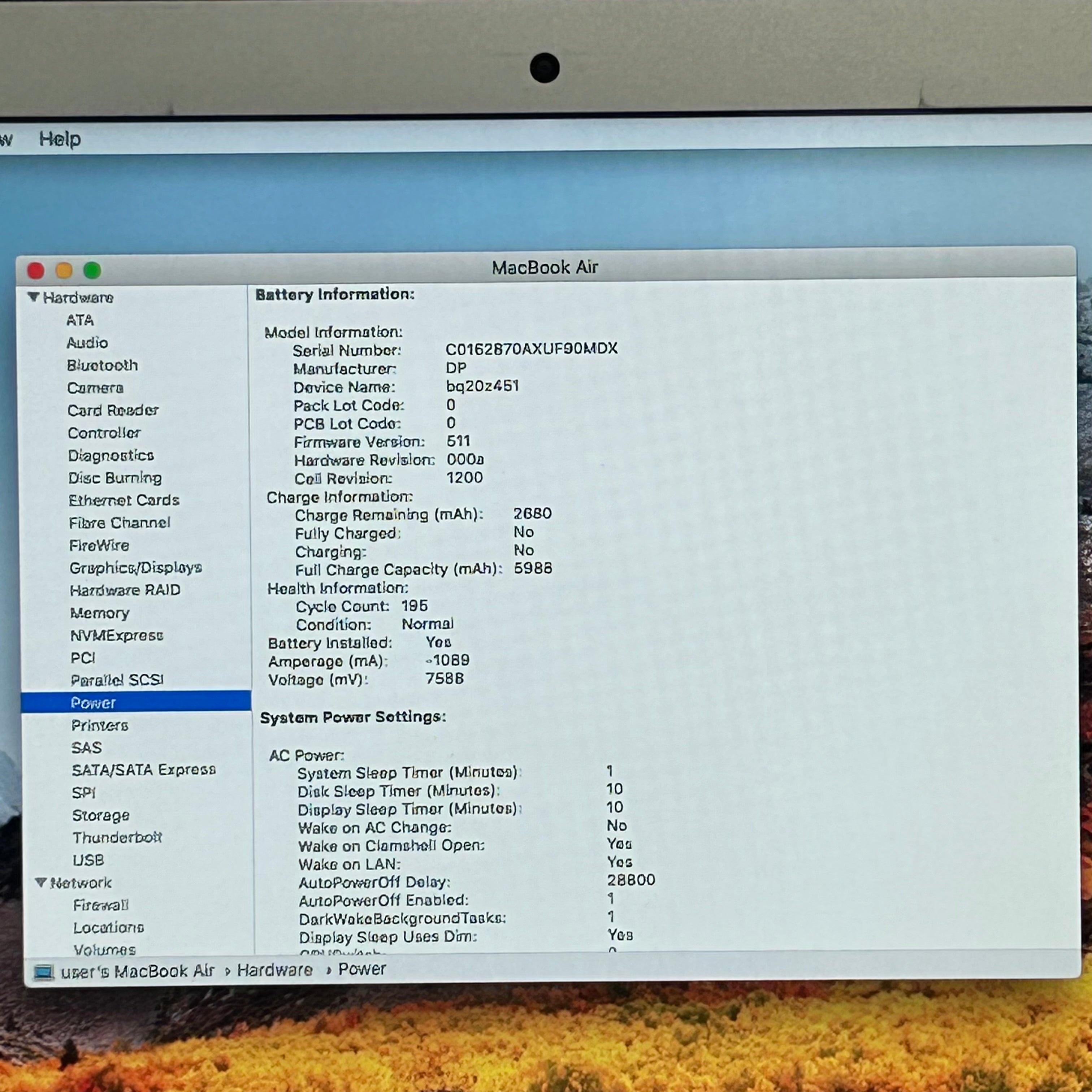Select Volumes under Network

click(x=105, y=950)
